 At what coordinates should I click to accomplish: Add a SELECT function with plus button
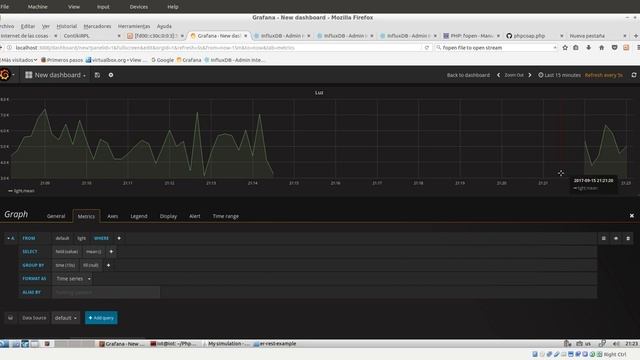(x=111, y=252)
